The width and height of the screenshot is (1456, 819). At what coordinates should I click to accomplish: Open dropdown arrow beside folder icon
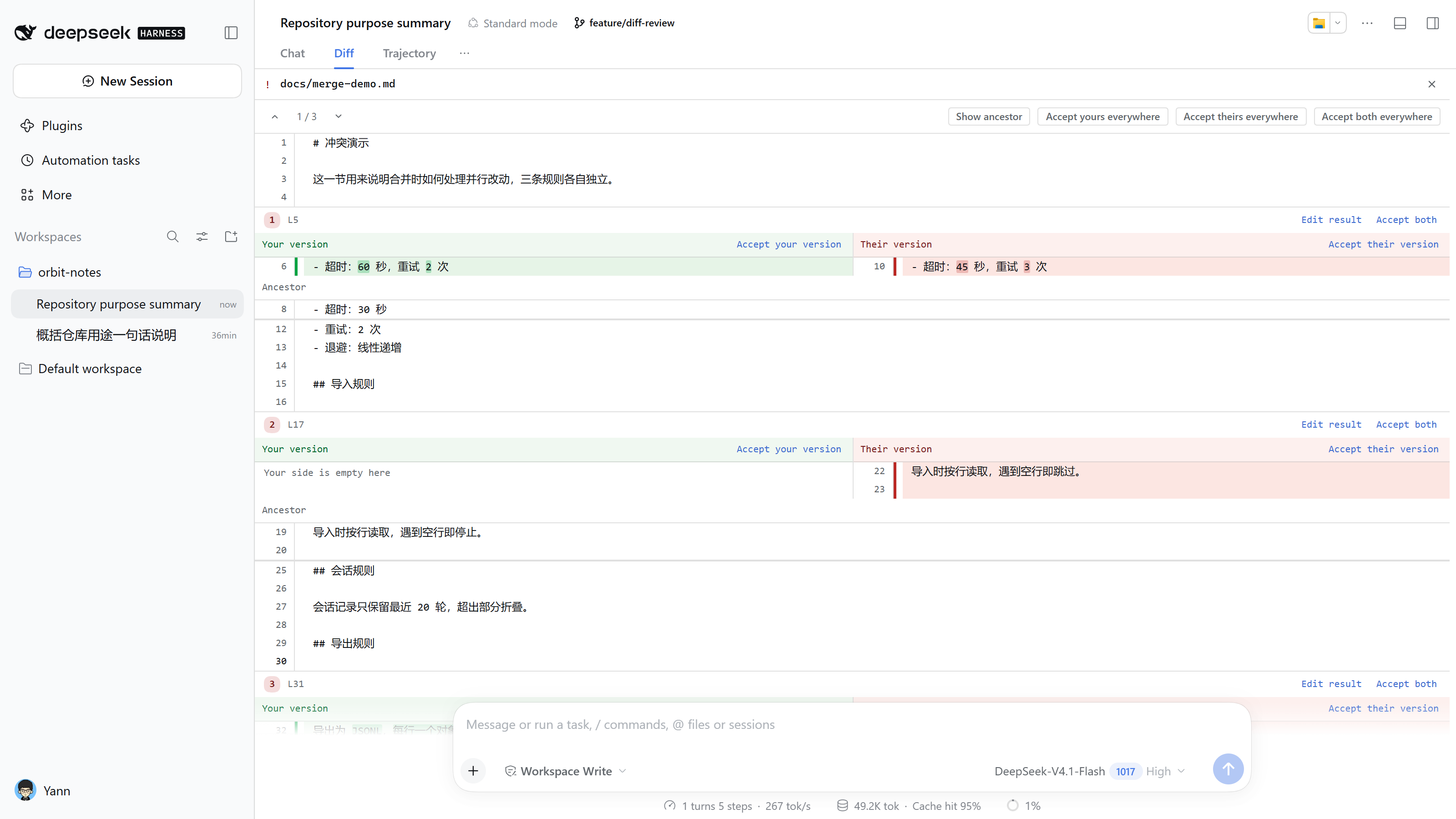point(1337,23)
